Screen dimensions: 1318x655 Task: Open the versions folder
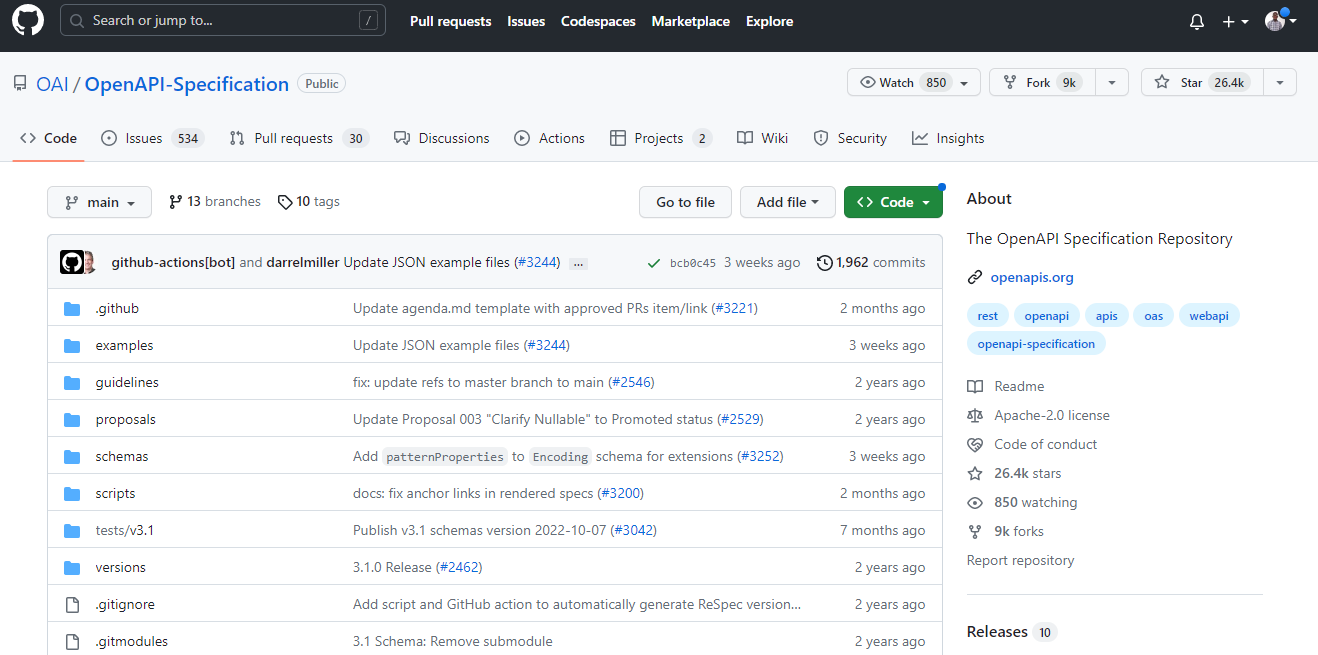(120, 567)
